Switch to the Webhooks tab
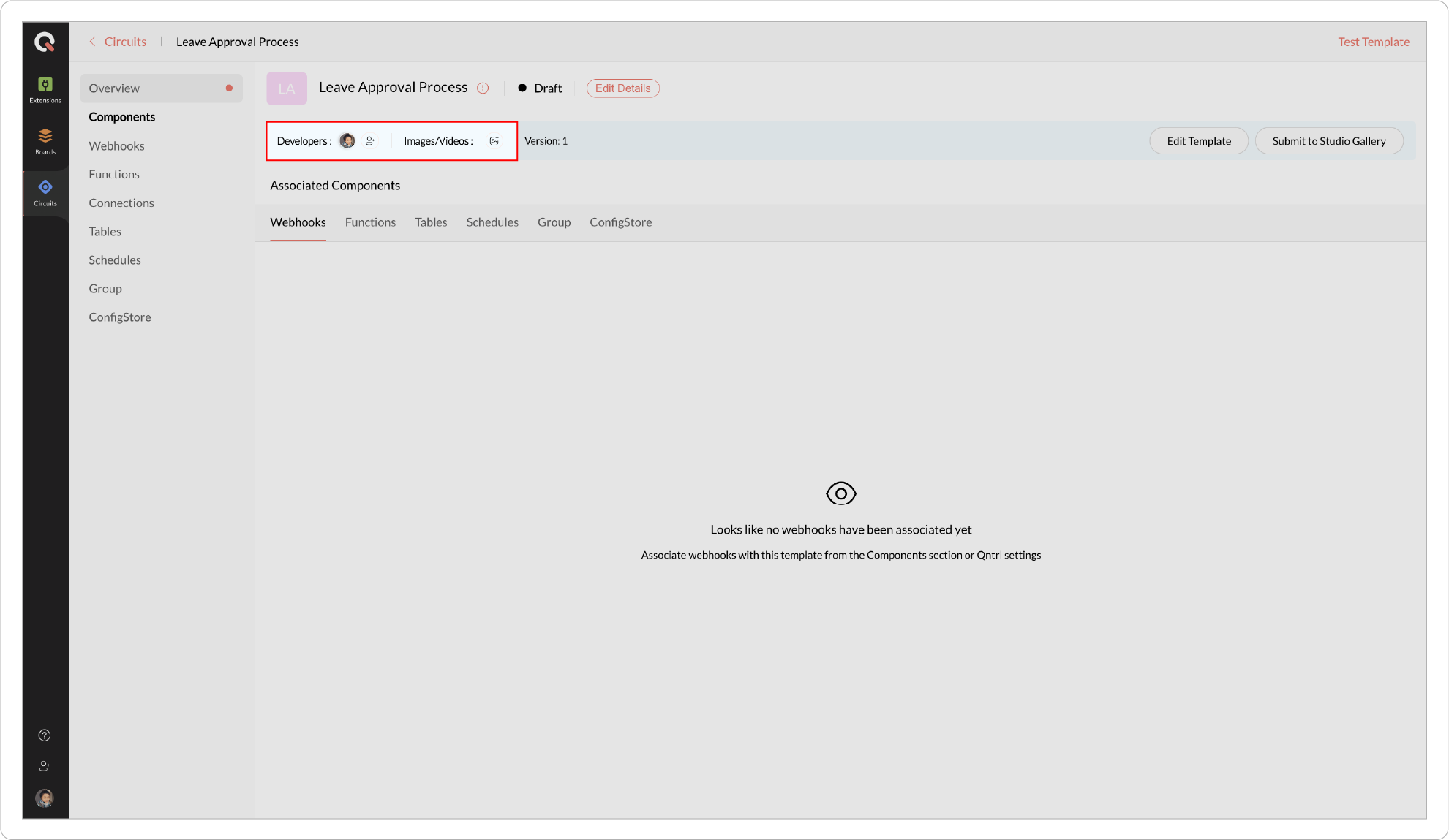 pos(298,222)
